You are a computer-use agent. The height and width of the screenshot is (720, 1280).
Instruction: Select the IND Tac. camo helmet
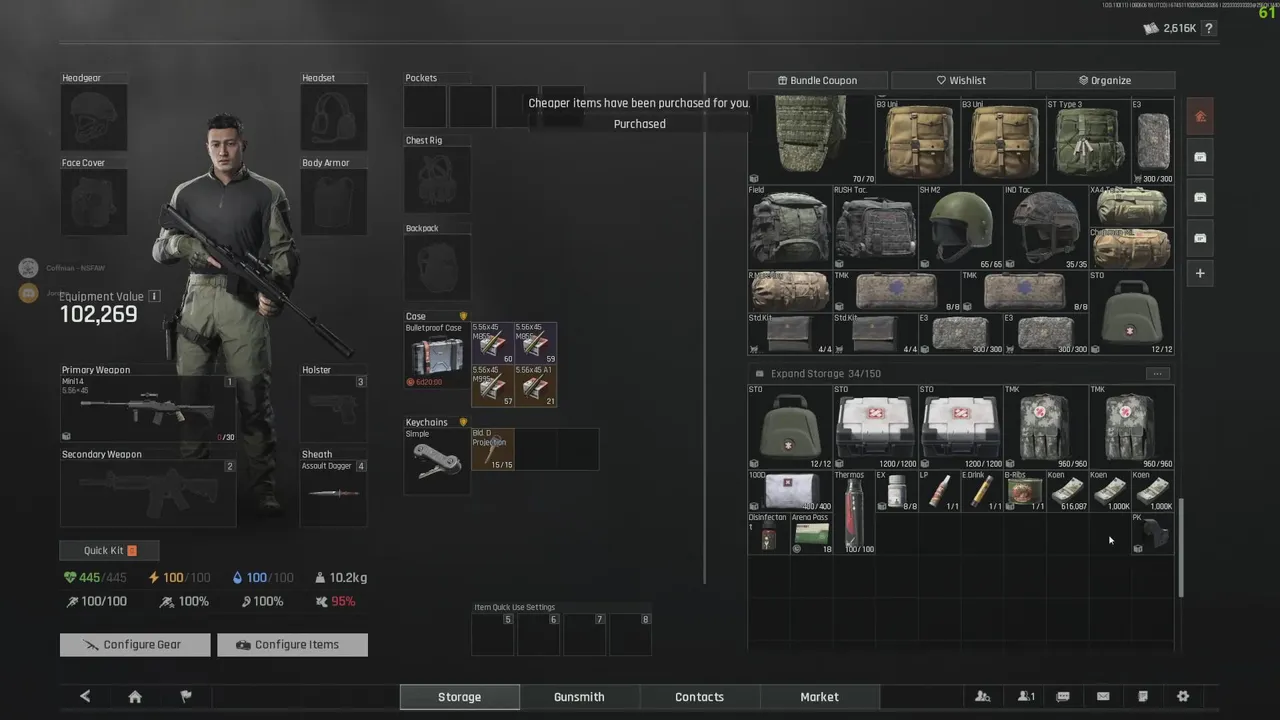pyautogui.click(x=1046, y=227)
